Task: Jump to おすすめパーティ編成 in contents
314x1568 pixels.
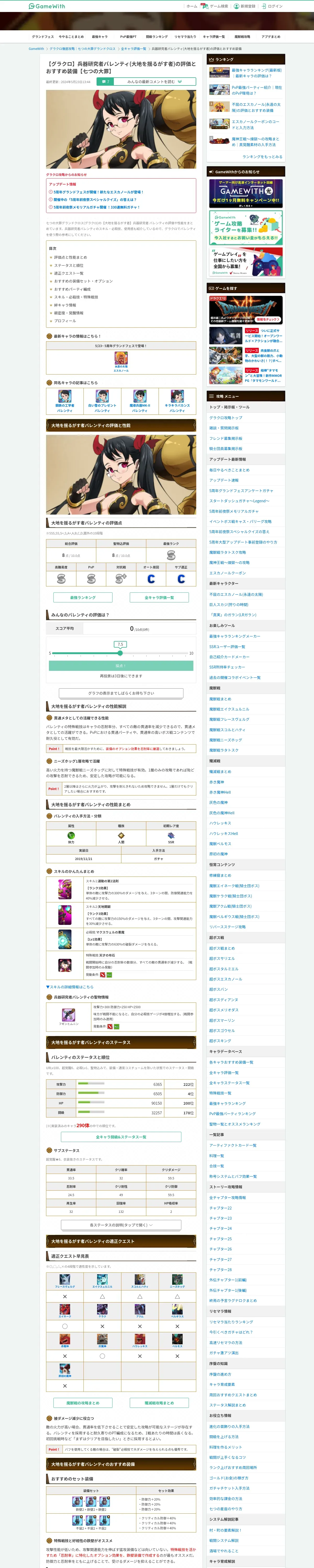Action: 72,289
